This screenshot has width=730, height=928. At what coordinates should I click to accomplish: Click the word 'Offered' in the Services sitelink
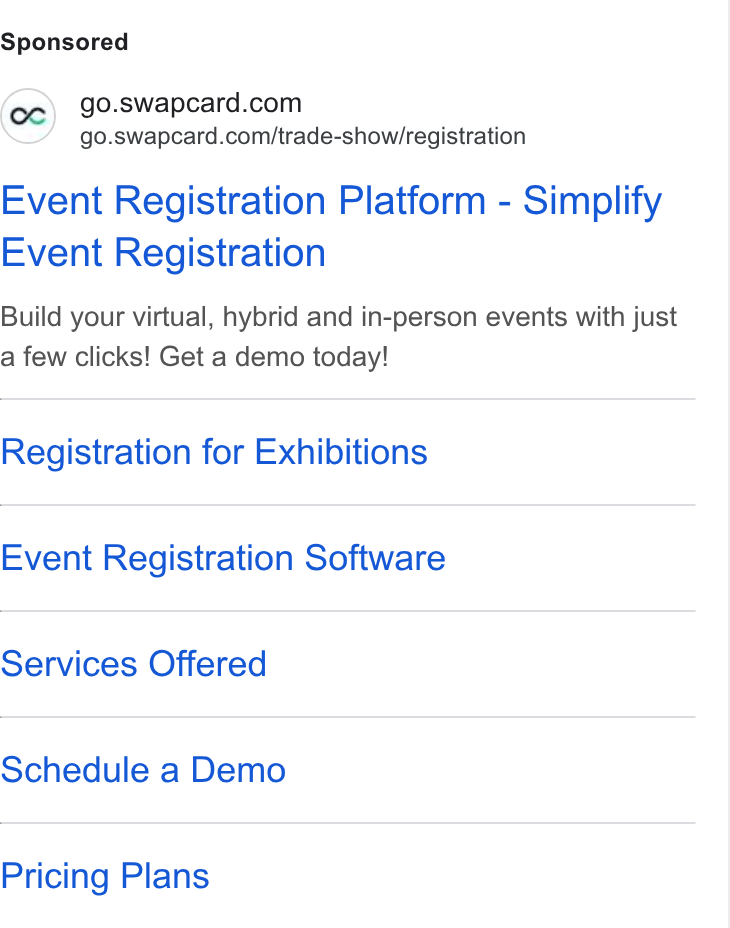[207, 663]
